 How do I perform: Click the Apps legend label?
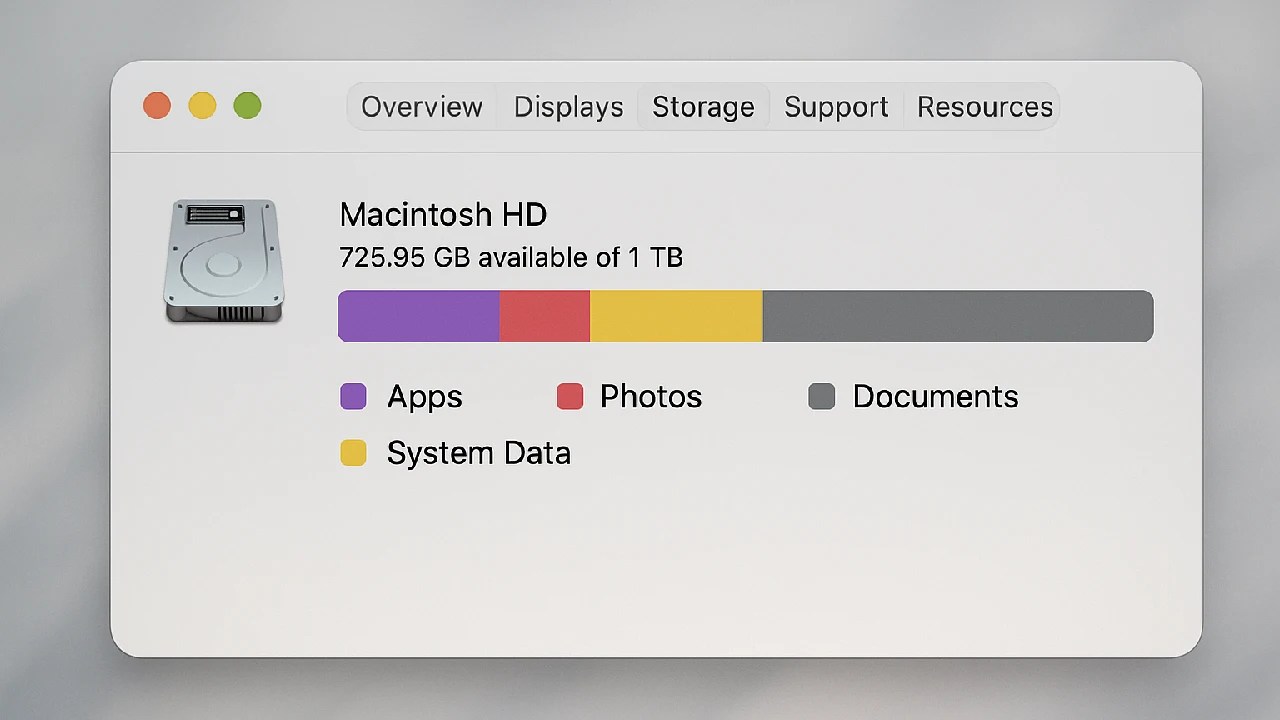425,397
